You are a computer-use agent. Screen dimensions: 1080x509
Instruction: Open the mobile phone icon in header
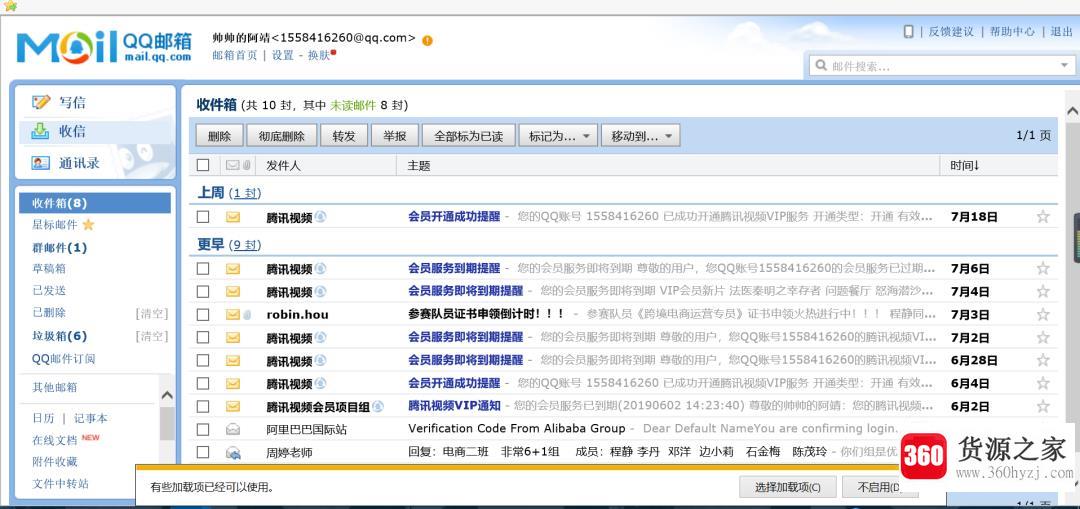[908, 31]
